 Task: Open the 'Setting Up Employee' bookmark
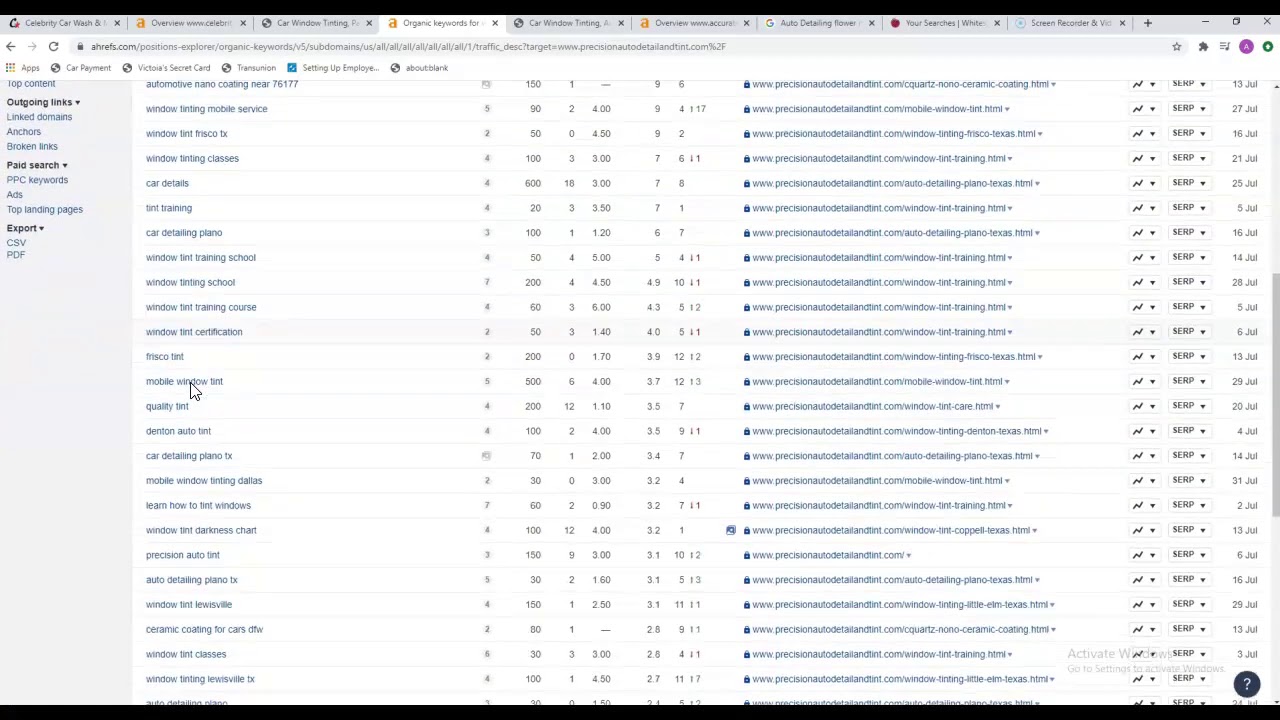click(x=332, y=68)
